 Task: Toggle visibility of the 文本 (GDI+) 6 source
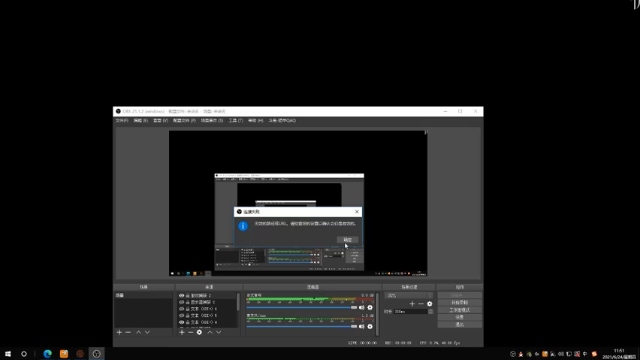click(x=182, y=309)
